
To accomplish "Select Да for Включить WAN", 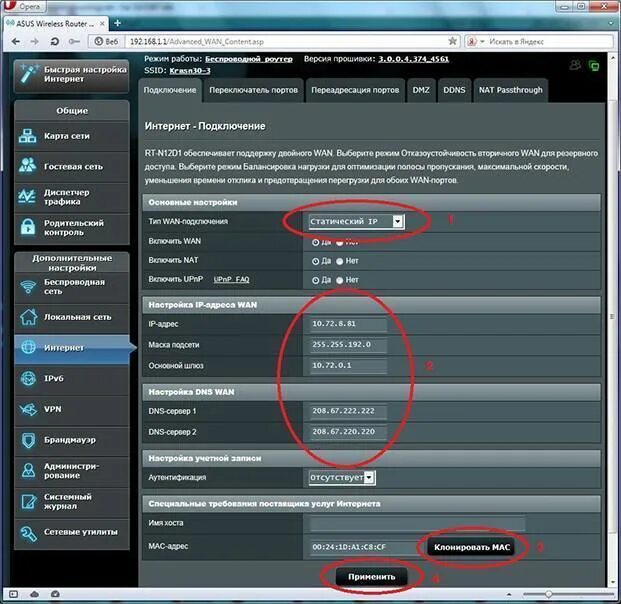I will tap(315, 242).
